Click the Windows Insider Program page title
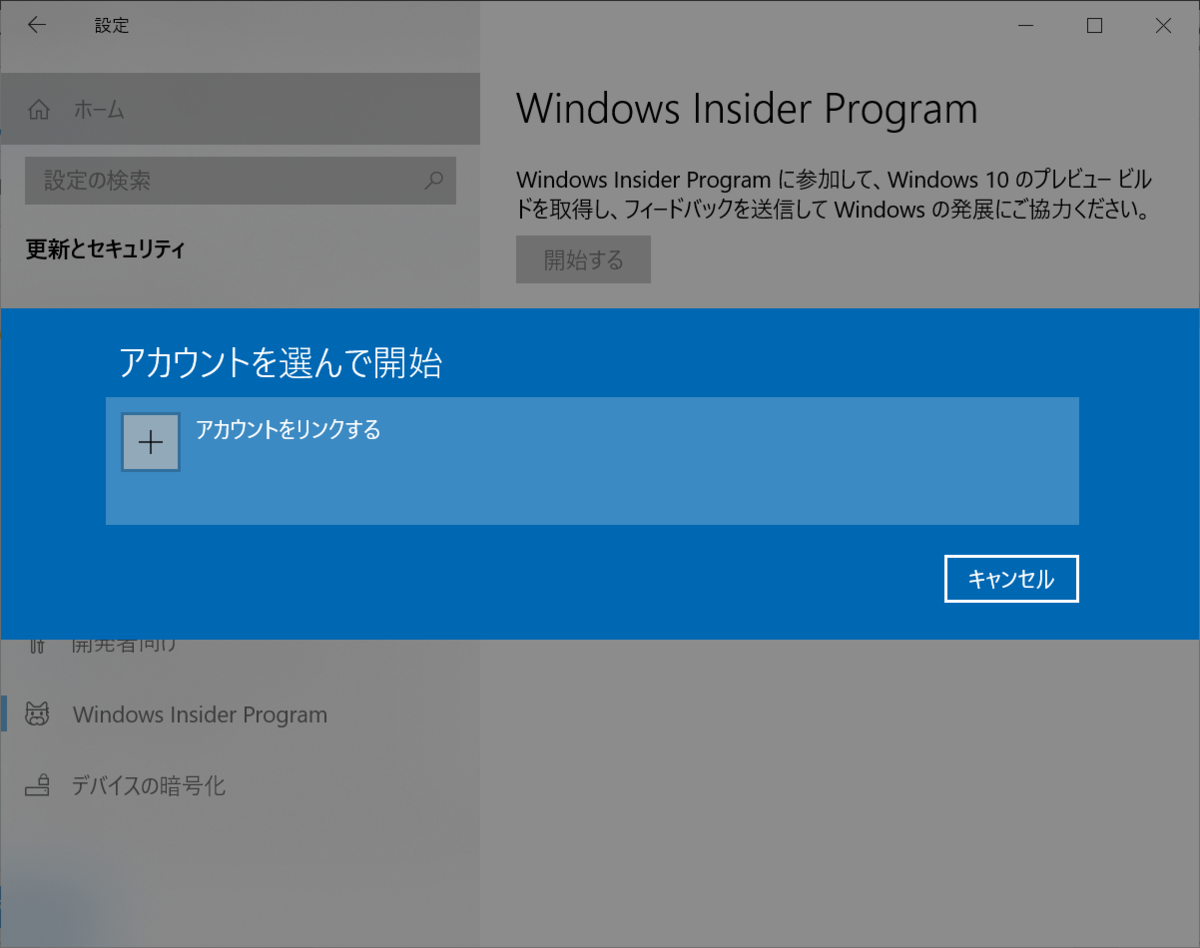1200x948 pixels. pyautogui.click(x=747, y=108)
